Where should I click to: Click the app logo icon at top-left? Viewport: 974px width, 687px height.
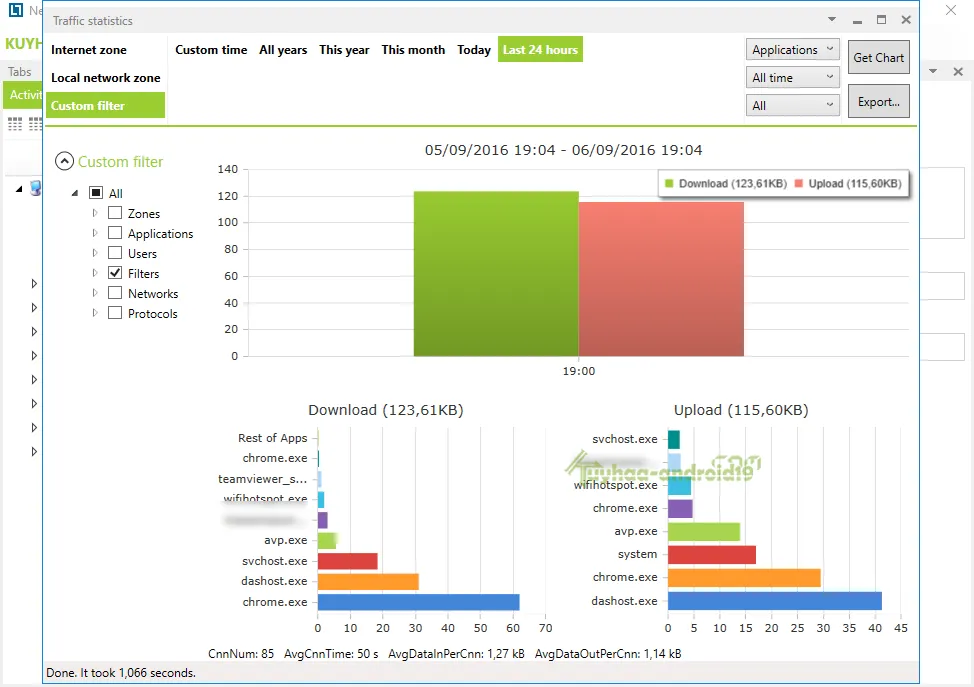point(16,11)
